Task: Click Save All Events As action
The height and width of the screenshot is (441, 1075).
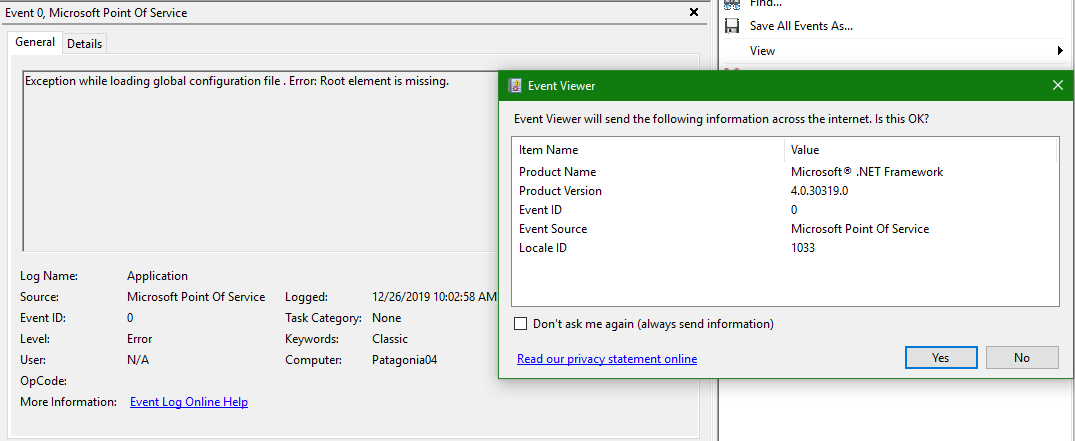Action: coord(801,26)
